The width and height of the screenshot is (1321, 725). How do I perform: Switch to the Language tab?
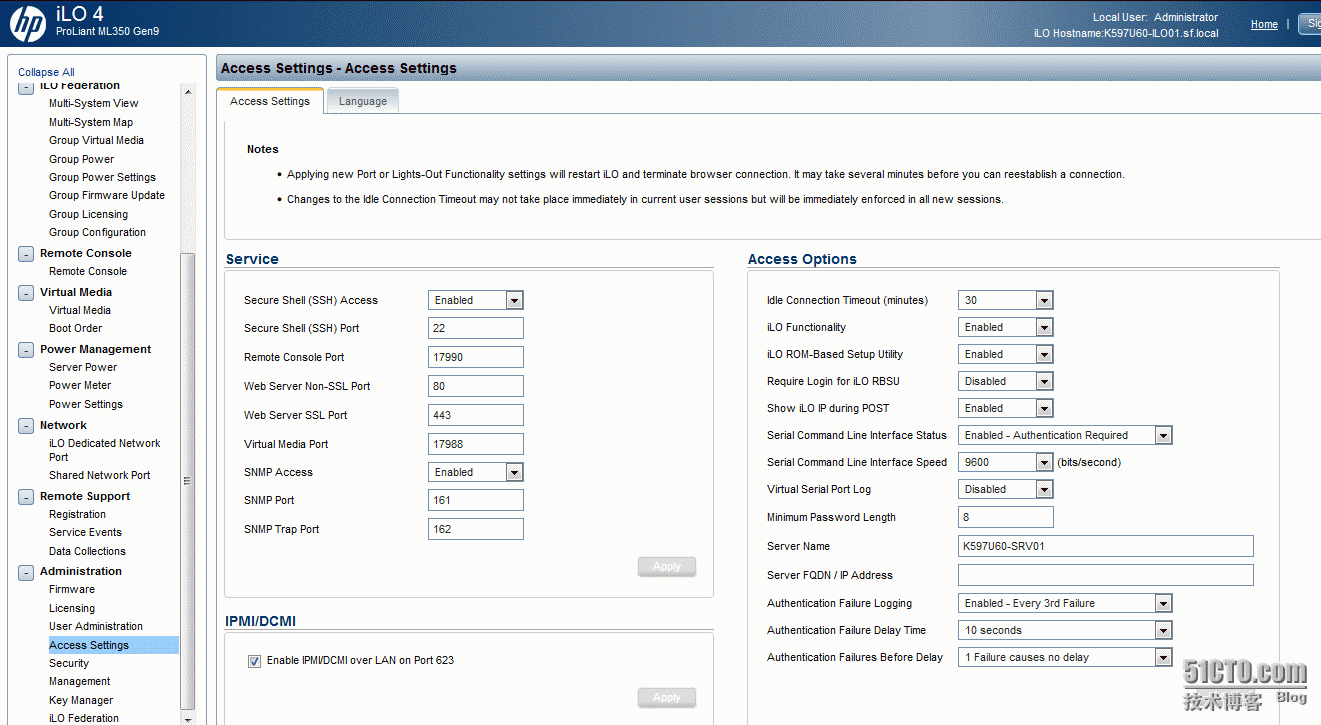[363, 101]
